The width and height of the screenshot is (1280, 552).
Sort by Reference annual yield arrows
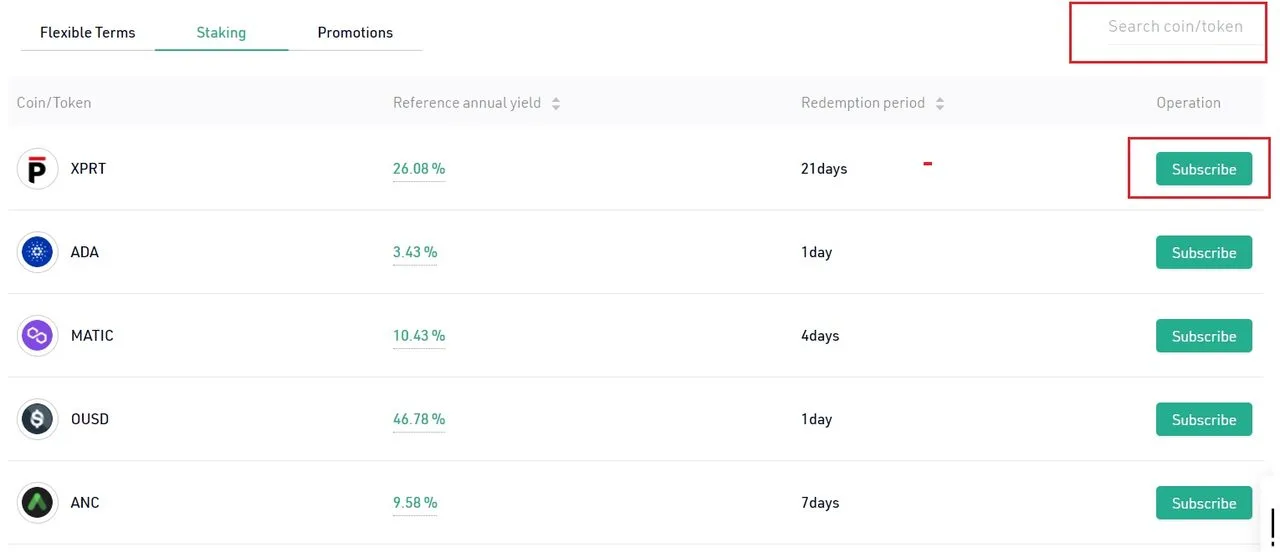[x=556, y=103]
